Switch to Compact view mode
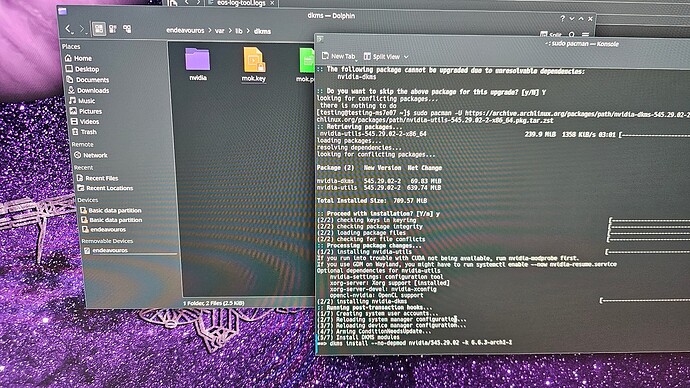The image size is (690, 388). tap(113, 29)
